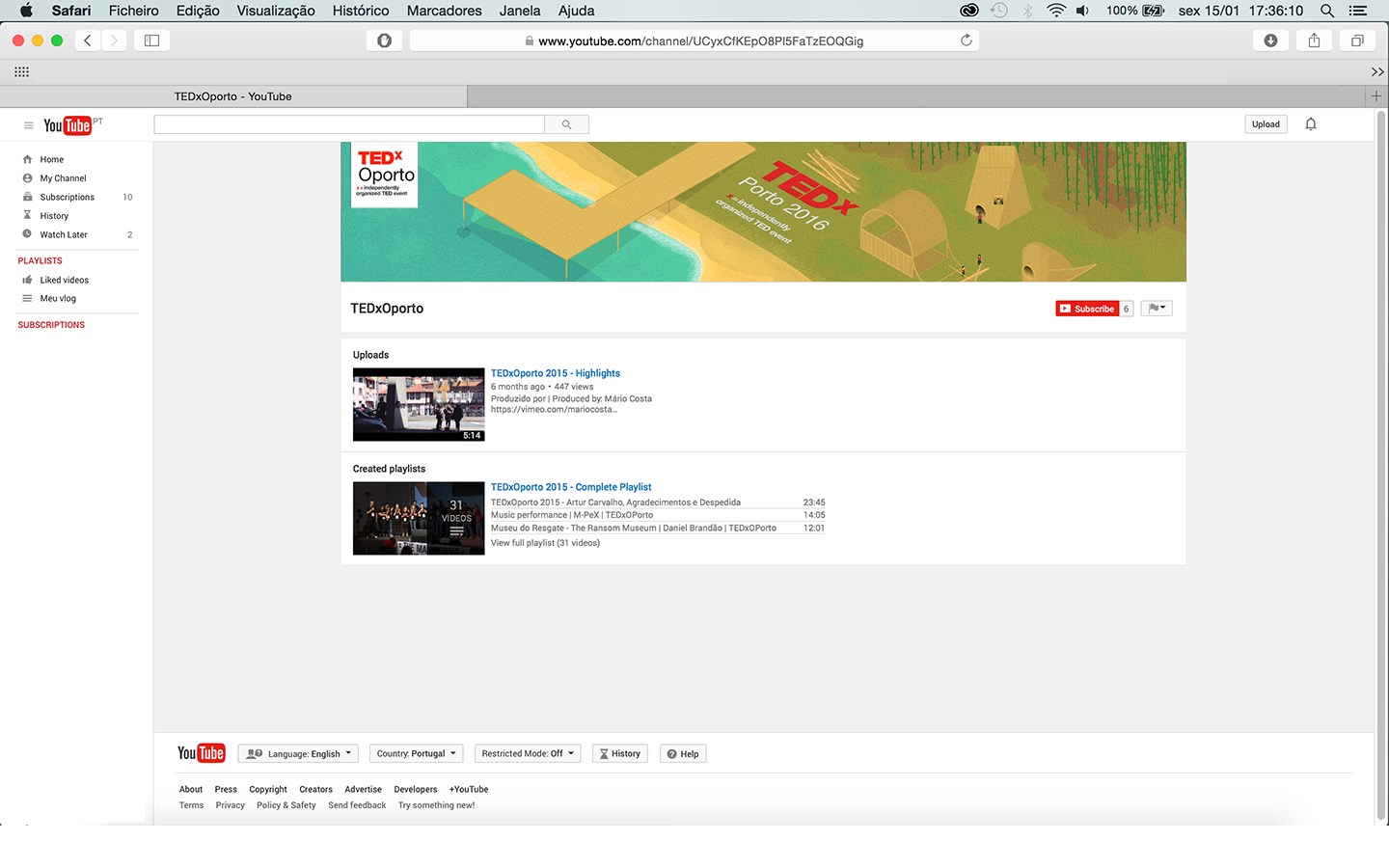Click TEDxOporto 2015 - Highlights title
Image resolution: width=1389 pixels, height=868 pixels.
click(x=556, y=373)
